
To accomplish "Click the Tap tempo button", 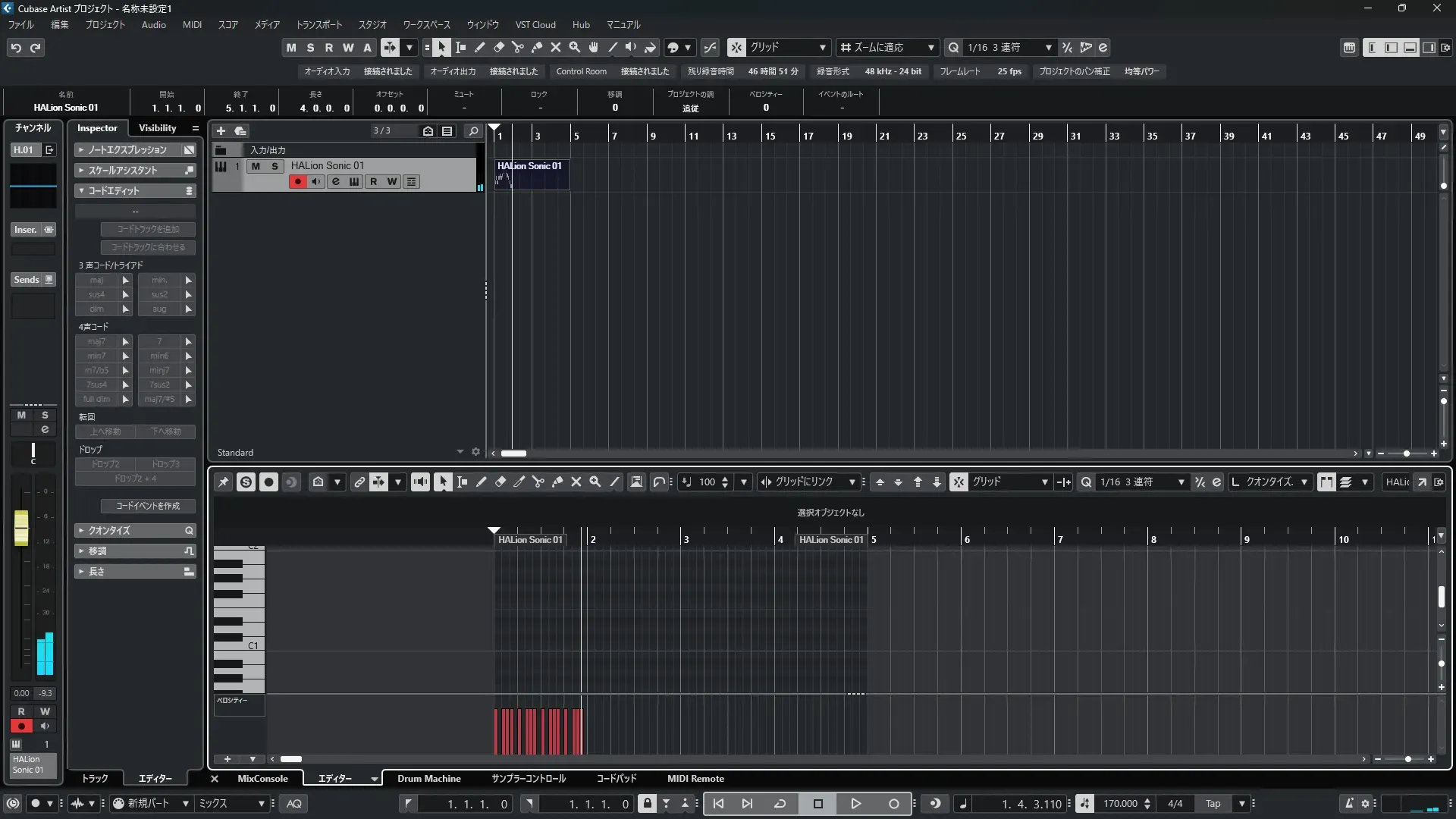I will coord(1213,804).
